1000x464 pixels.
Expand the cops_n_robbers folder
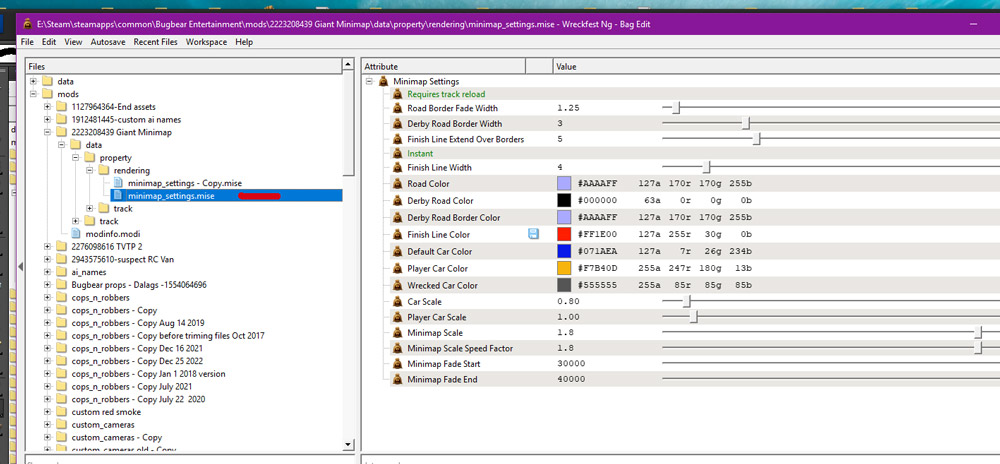point(48,298)
